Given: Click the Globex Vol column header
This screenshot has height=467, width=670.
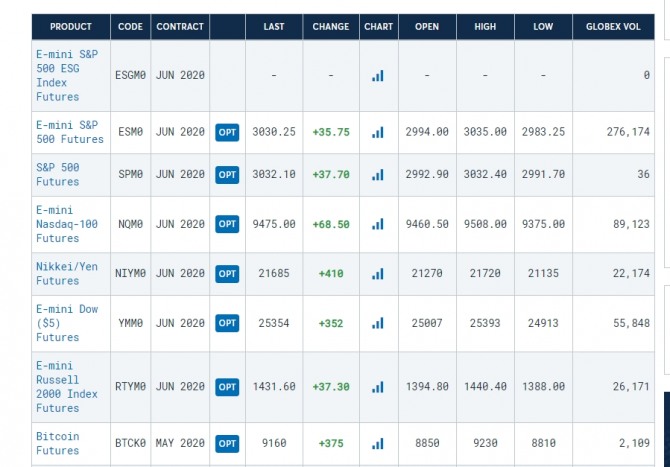Looking at the screenshot, I should tap(613, 27).
